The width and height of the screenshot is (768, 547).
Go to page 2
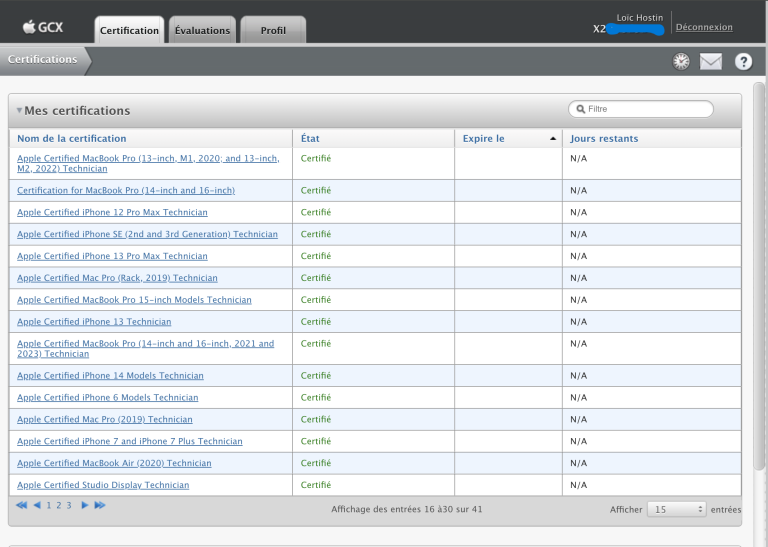pos(59,505)
